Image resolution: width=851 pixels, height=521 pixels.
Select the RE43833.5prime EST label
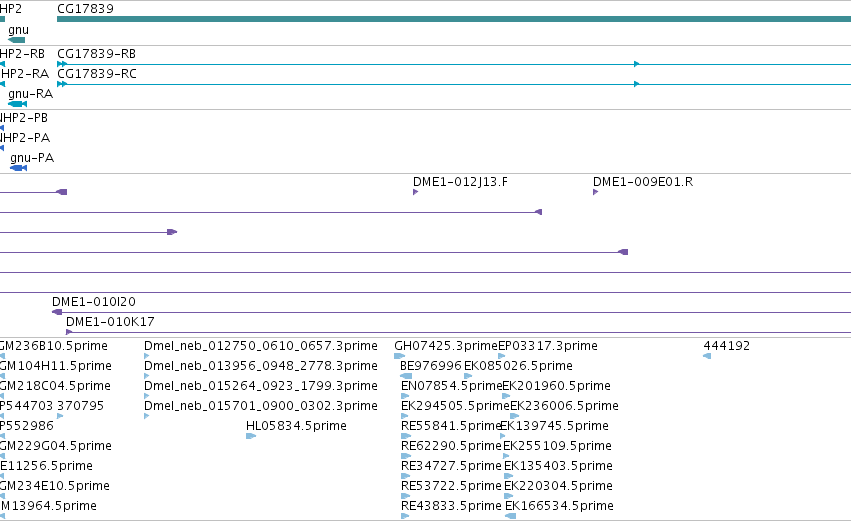(x=452, y=506)
